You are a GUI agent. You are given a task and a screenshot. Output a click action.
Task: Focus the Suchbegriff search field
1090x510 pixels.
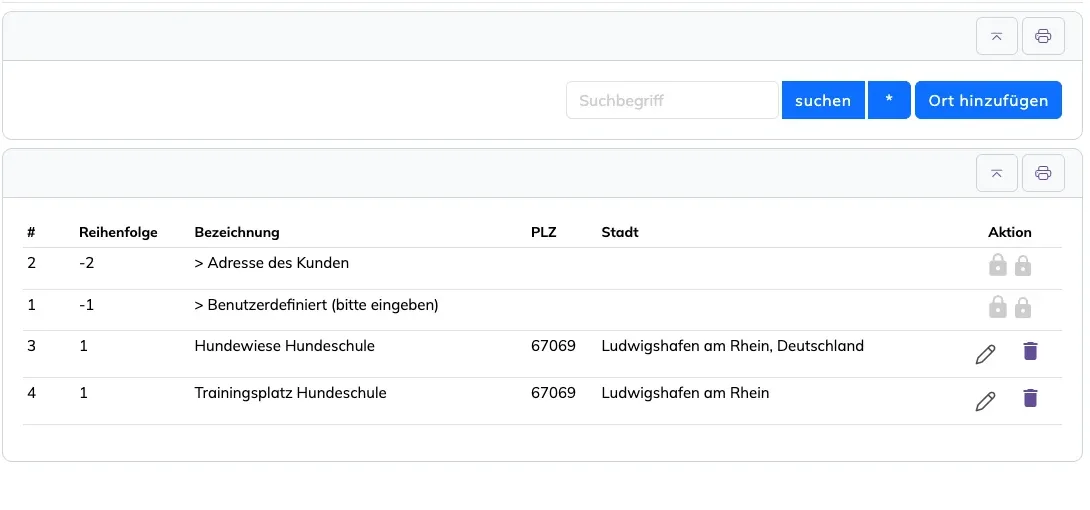(x=672, y=100)
